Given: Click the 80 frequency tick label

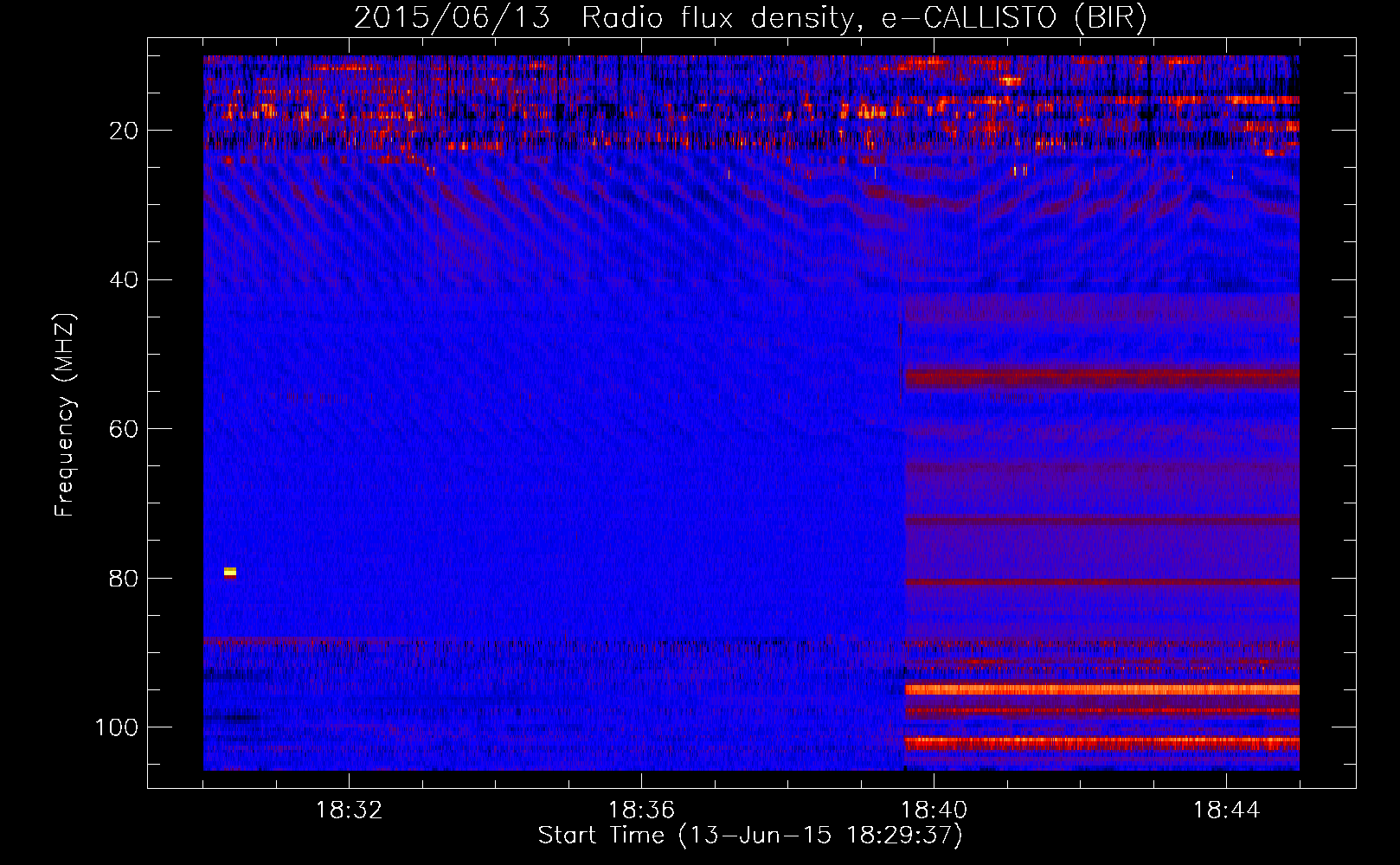Looking at the screenshot, I should pos(124,579).
